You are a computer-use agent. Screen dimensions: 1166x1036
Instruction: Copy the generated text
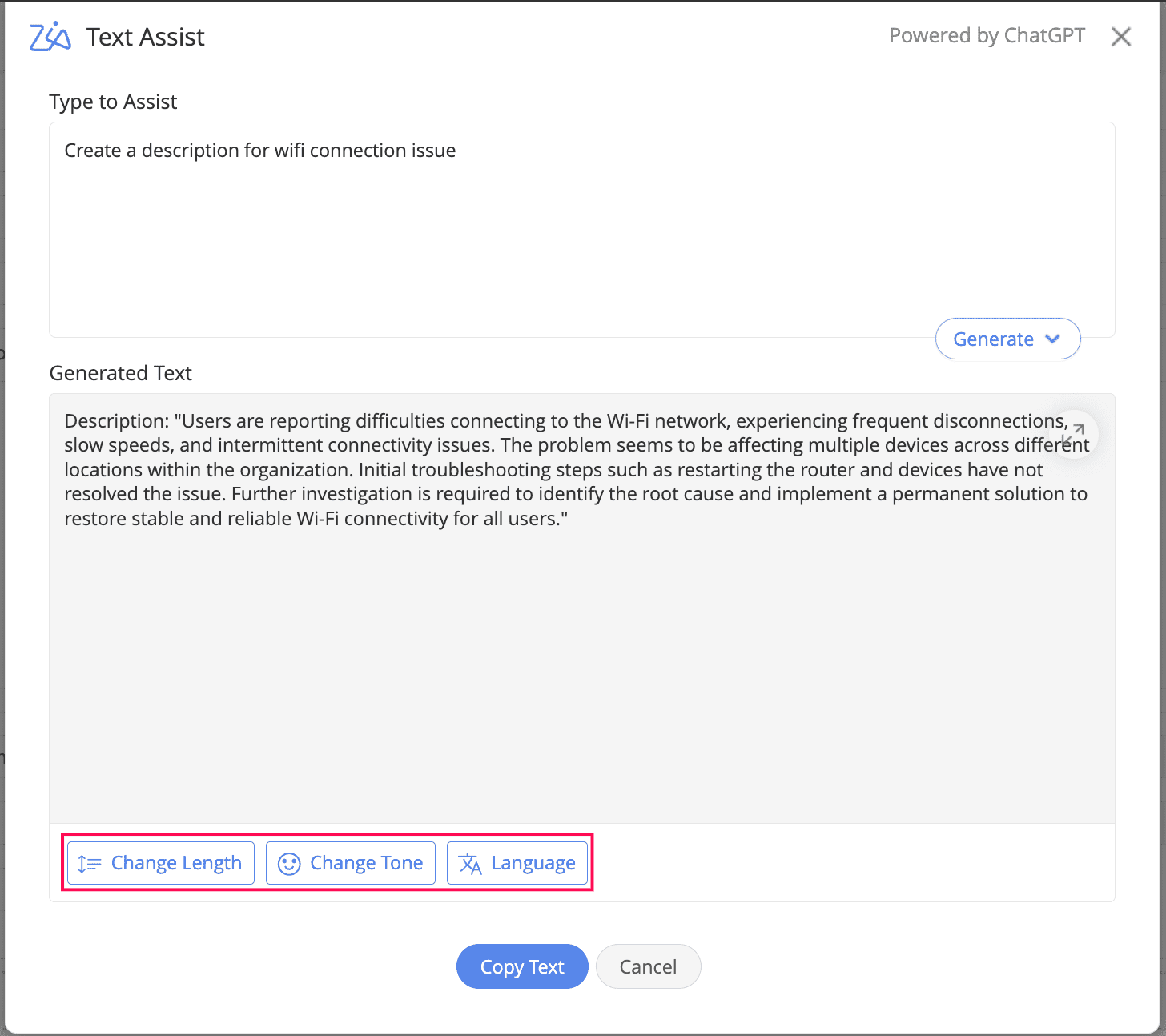click(x=522, y=966)
